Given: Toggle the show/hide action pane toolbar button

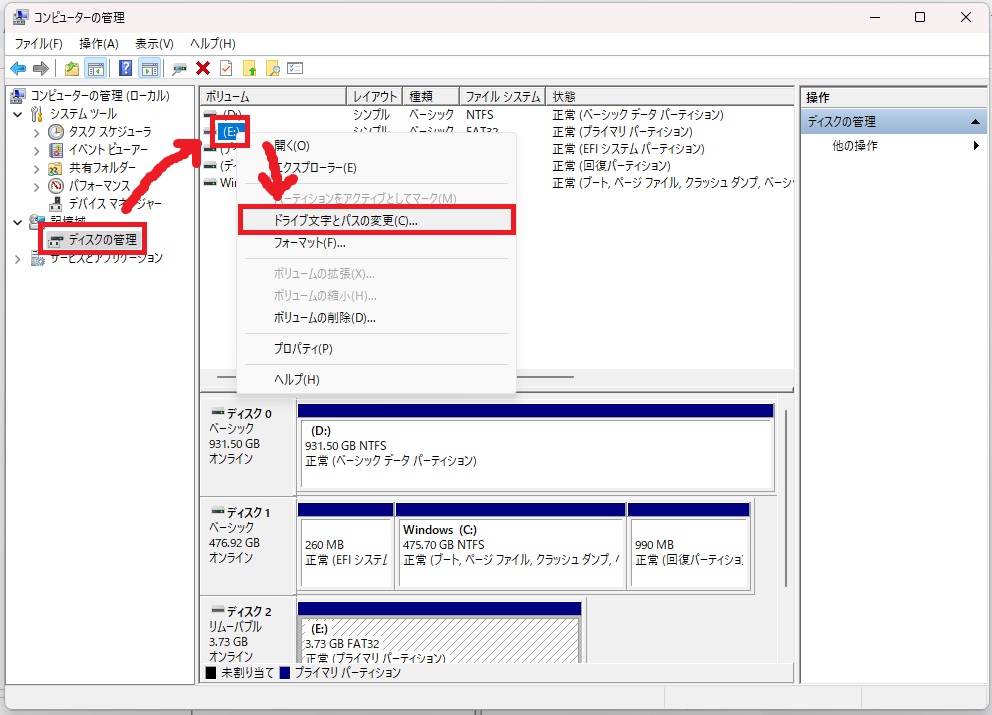Looking at the screenshot, I should (150, 68).
